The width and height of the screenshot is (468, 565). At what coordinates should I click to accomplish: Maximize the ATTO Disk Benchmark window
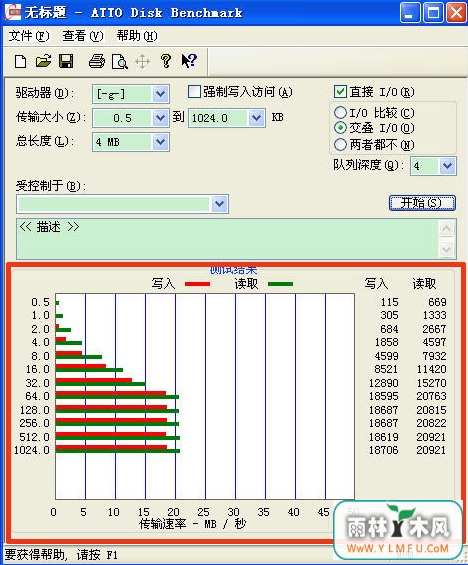433,13
